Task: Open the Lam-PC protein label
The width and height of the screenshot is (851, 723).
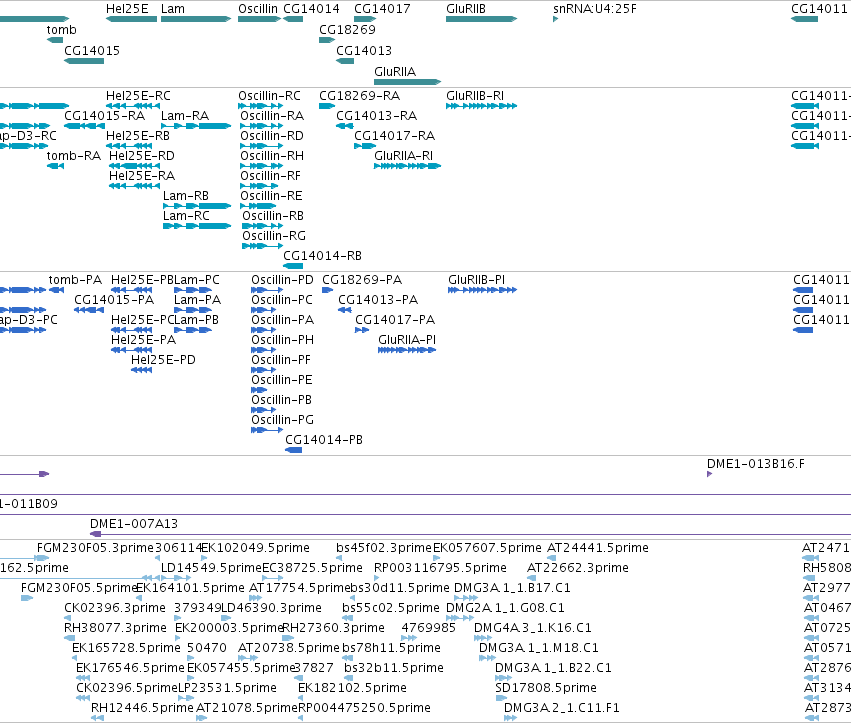Action: click(197, 280)
